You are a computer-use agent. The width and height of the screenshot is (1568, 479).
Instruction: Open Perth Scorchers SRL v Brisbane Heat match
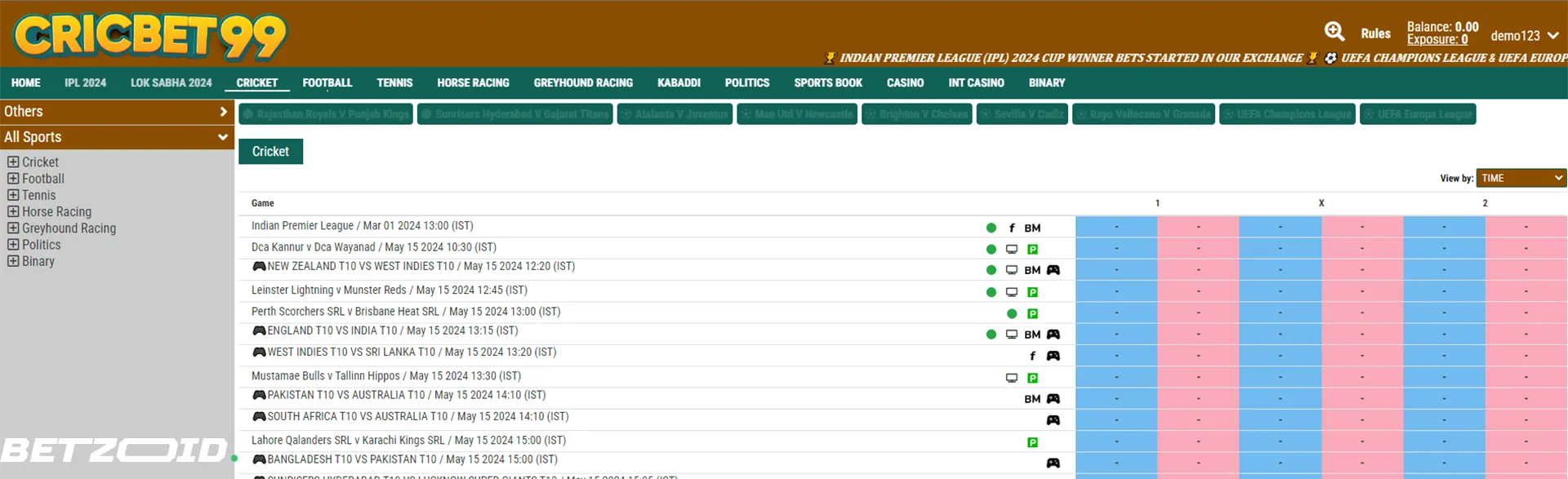(x=405, y=312)
